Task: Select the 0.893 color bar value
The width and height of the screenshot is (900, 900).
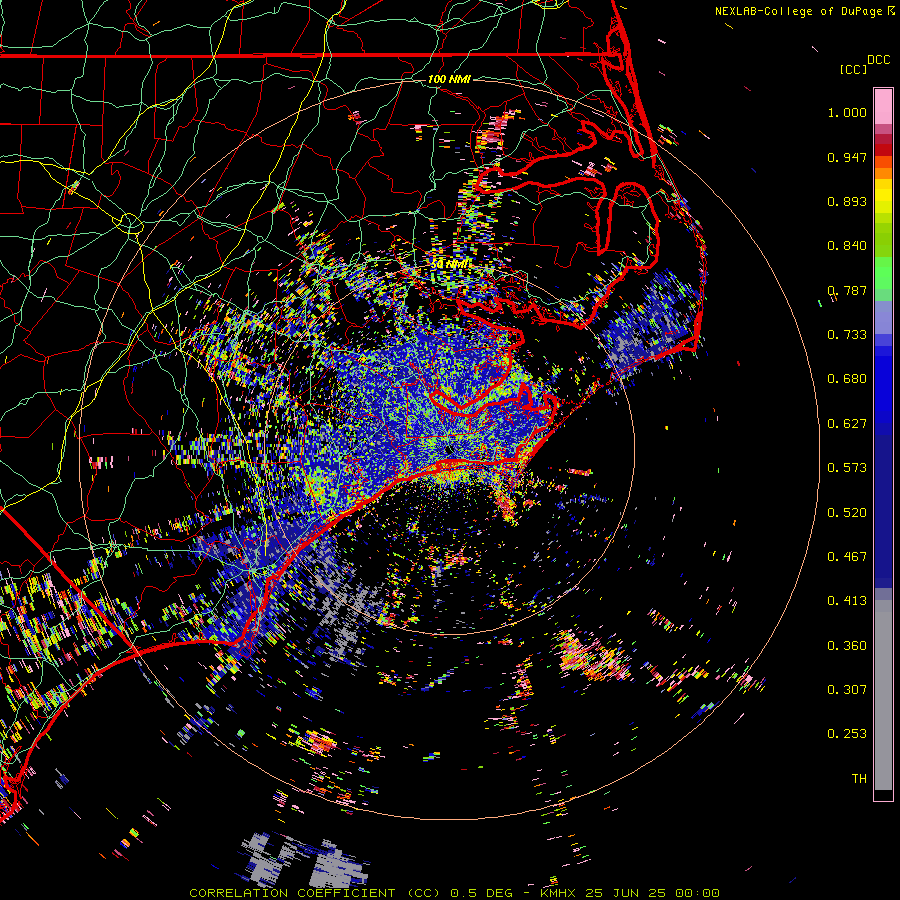Action: pos(847,201)
